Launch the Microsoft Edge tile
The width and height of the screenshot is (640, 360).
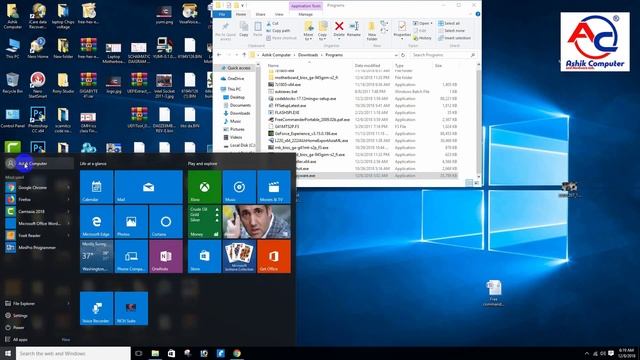click(96, 222)
